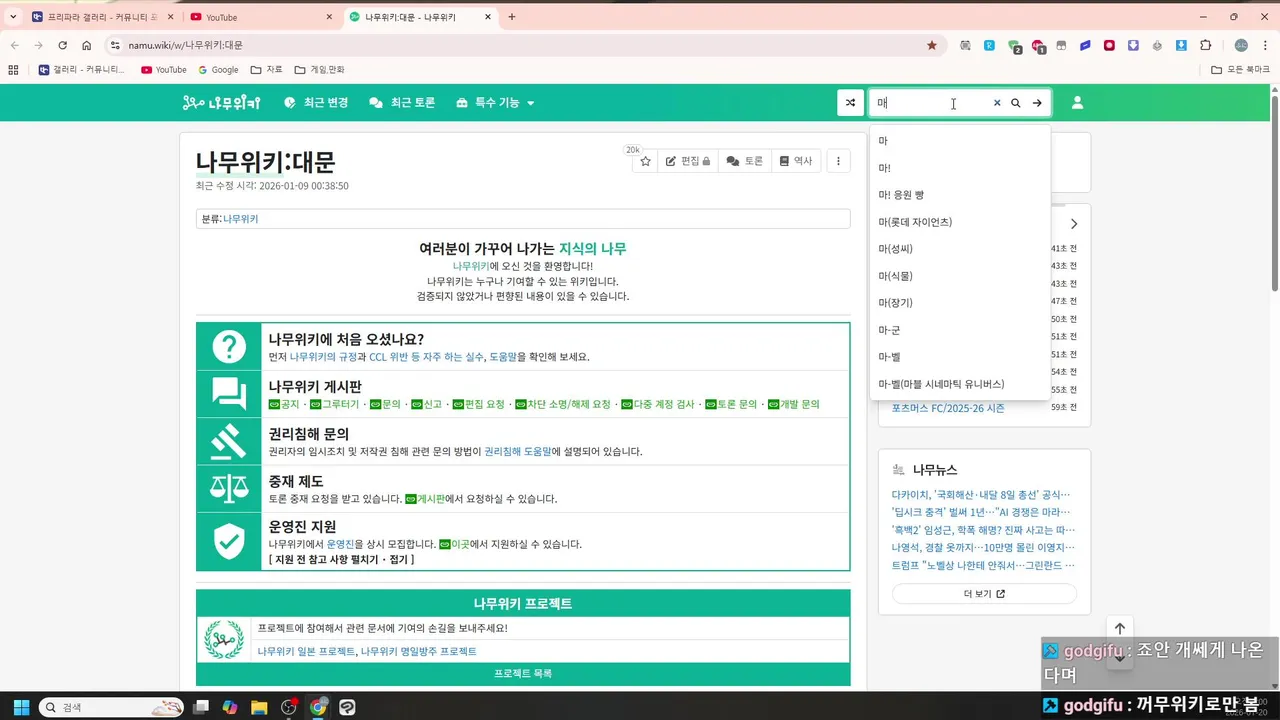Click the Chrome profile avatar

pos(1241,45)
